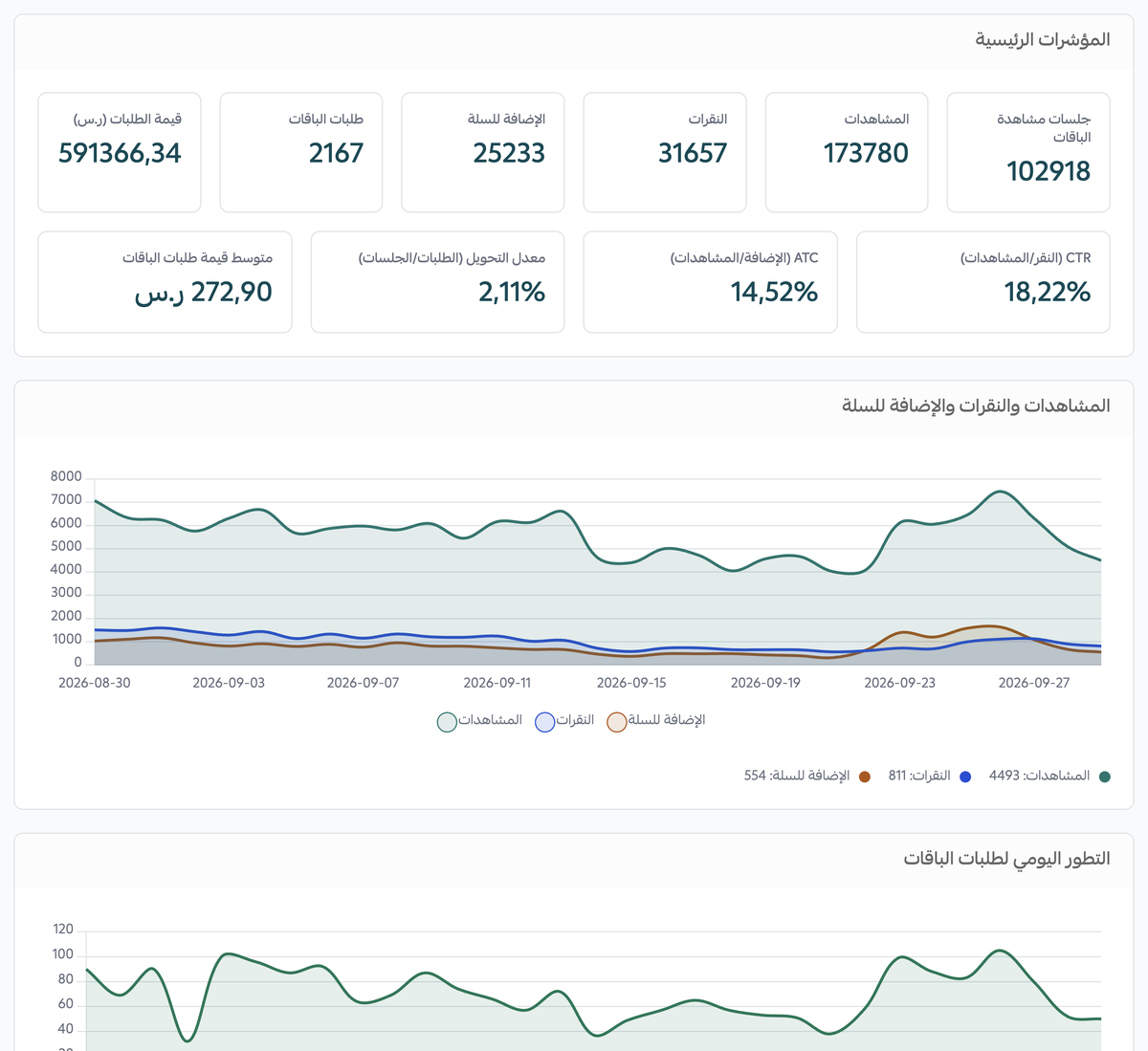Toggle the الإضافة للسلة series in the chart legend
This screenshot has height=1051, width=1148.
tap(656, 721)
